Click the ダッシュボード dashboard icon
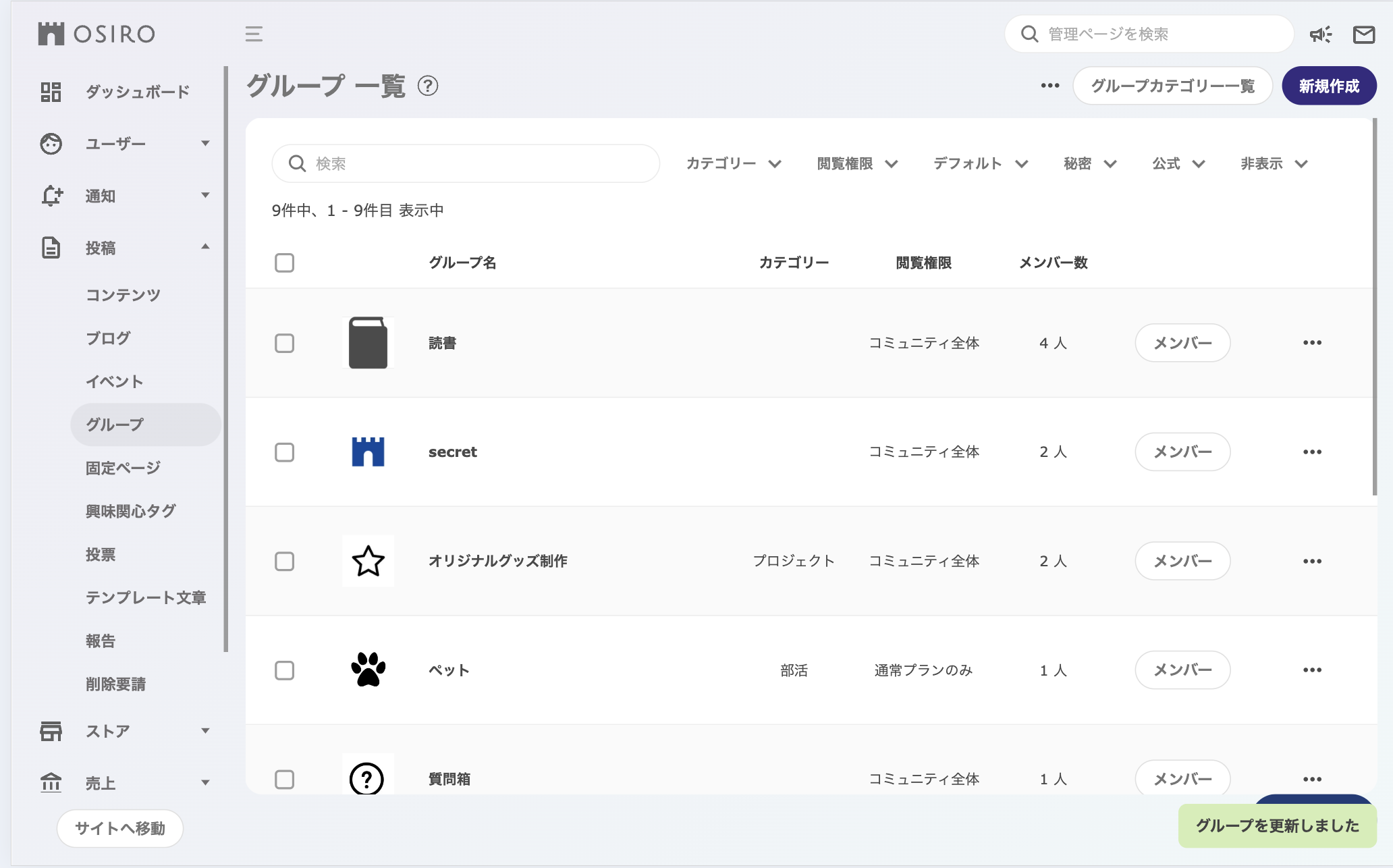 (x=51, y=92)
